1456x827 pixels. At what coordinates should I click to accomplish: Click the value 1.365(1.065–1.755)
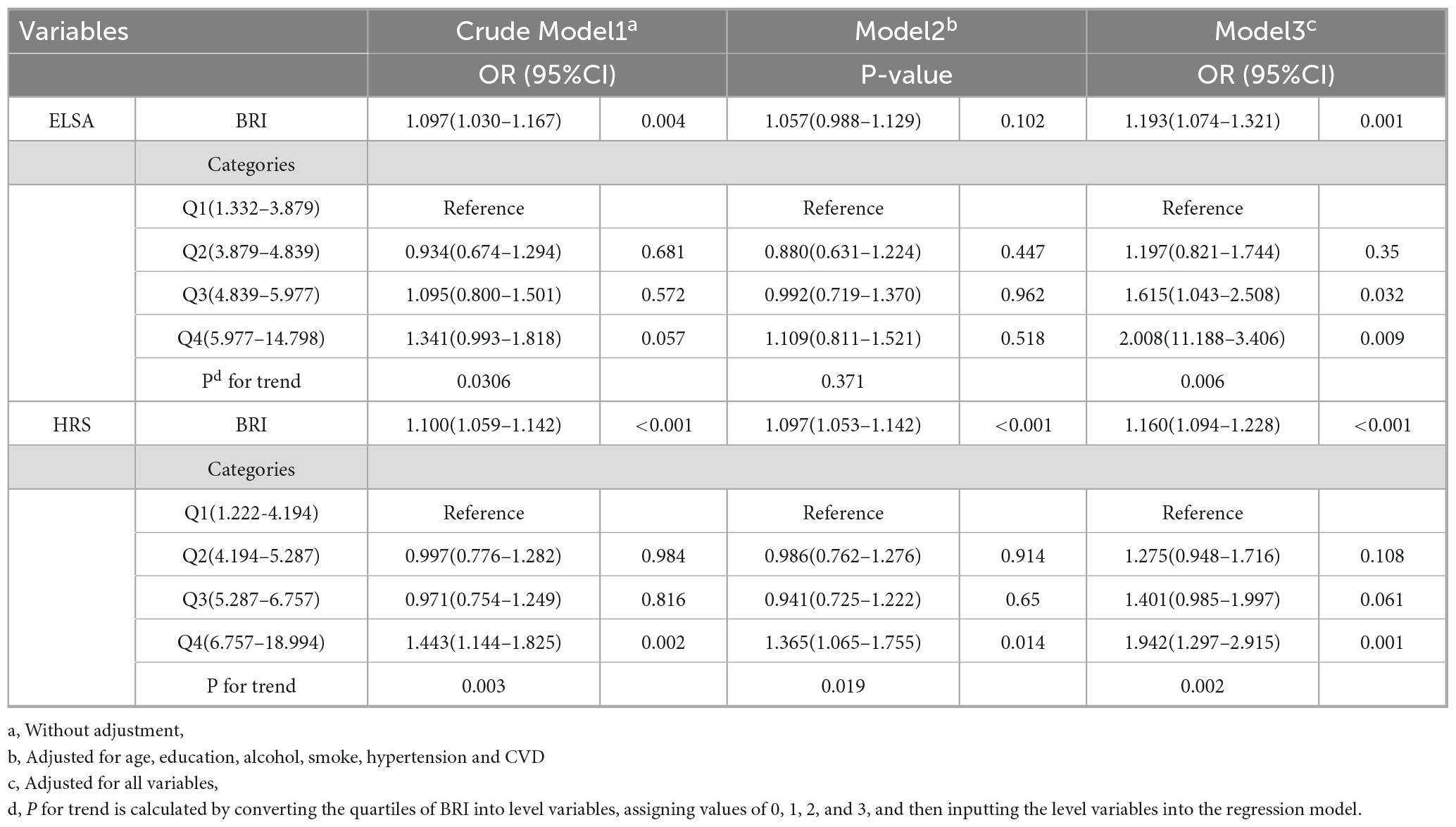(x=843, y=643)
